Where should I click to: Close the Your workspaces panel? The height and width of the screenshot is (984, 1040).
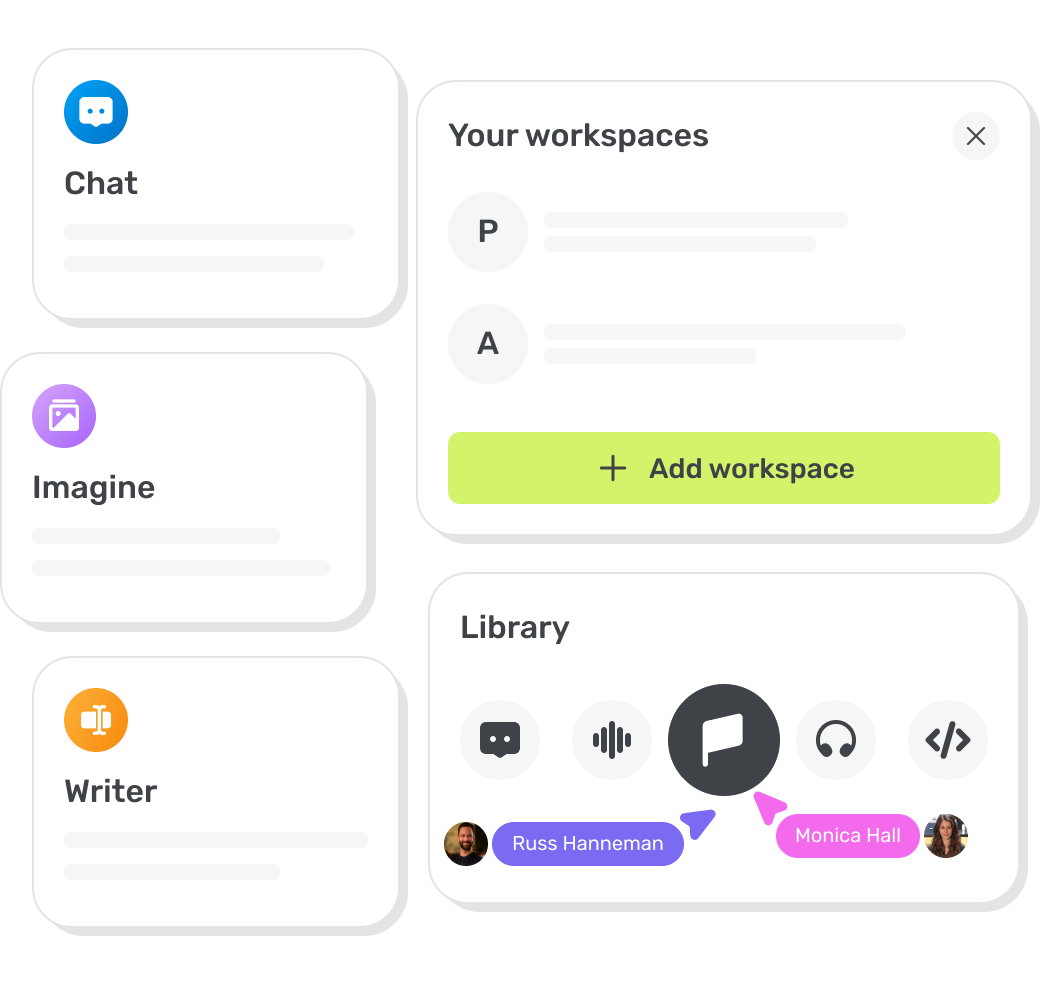976,136
